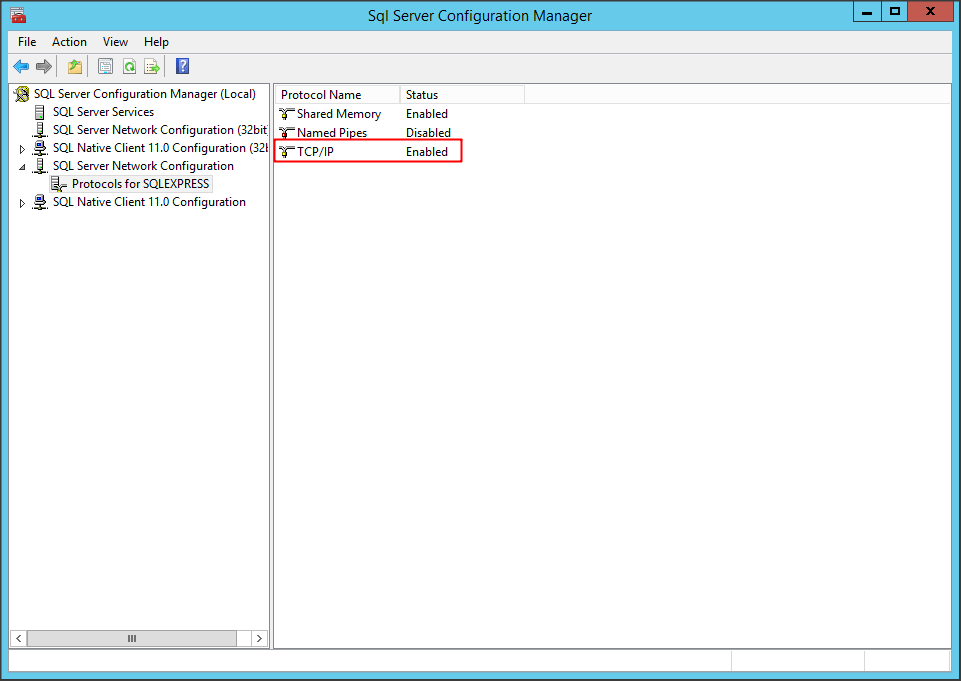
Task: Expand the bottom SQL Native Client 11.0 Configuration
Action: (x=22, y=203)
